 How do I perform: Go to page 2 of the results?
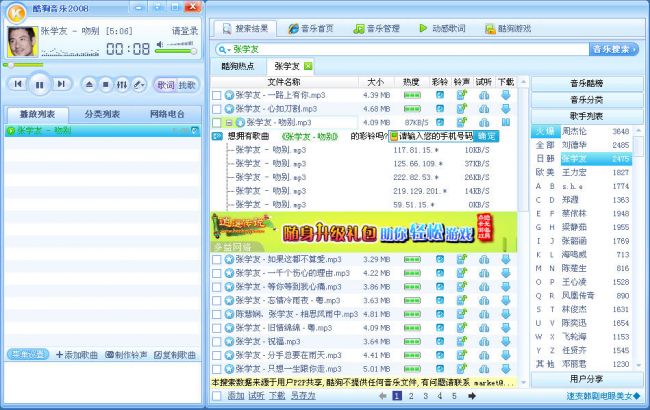[x=411, y=396]
